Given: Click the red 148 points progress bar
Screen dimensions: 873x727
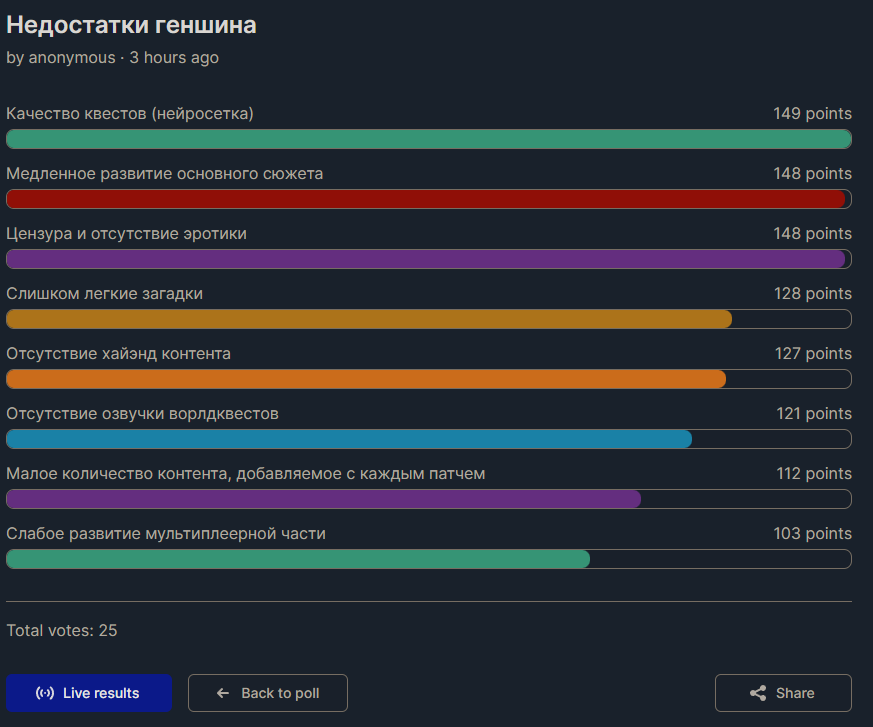Looking at the screenshot, I should coord(429,199).
